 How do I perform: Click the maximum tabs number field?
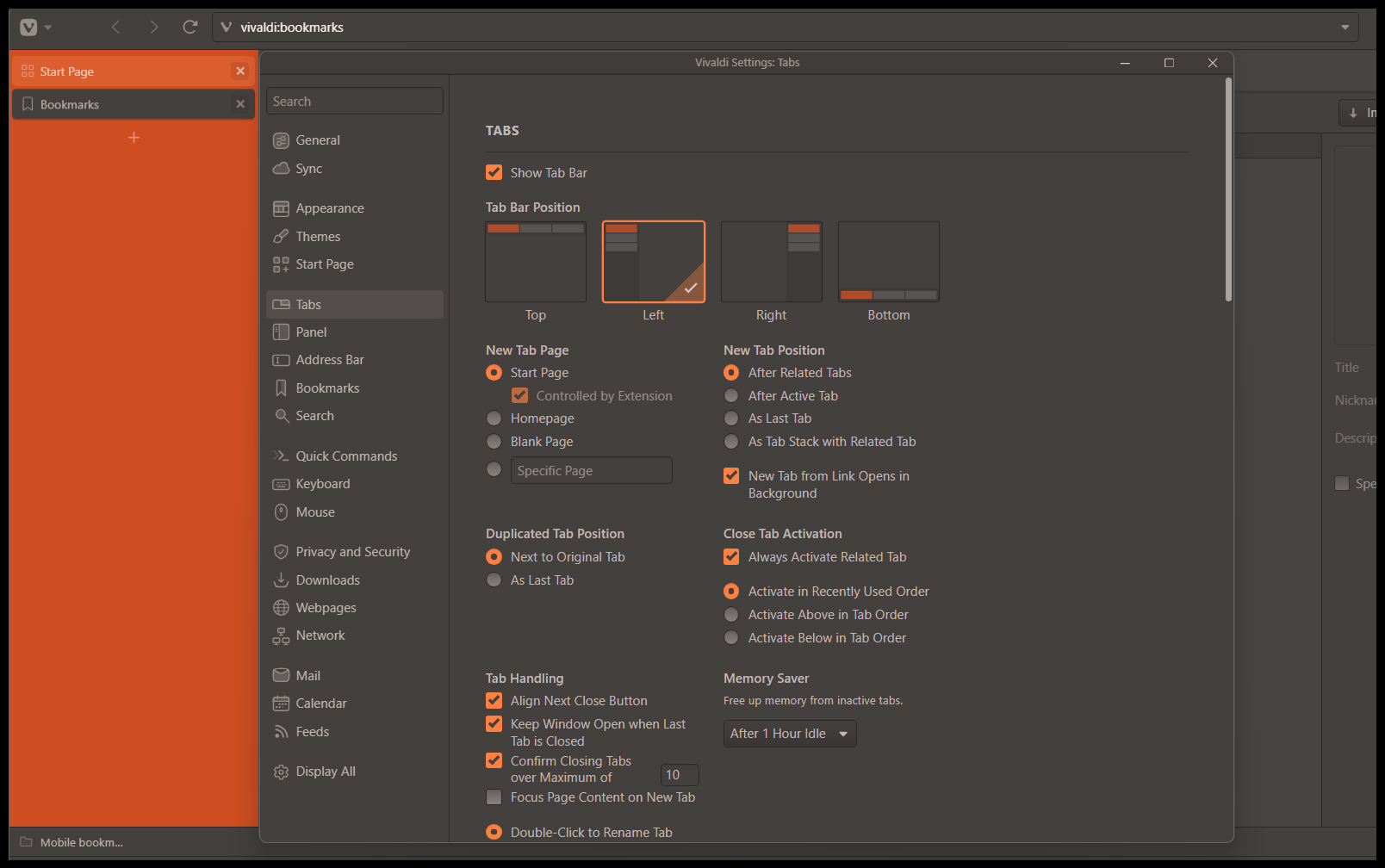(680, 775)
